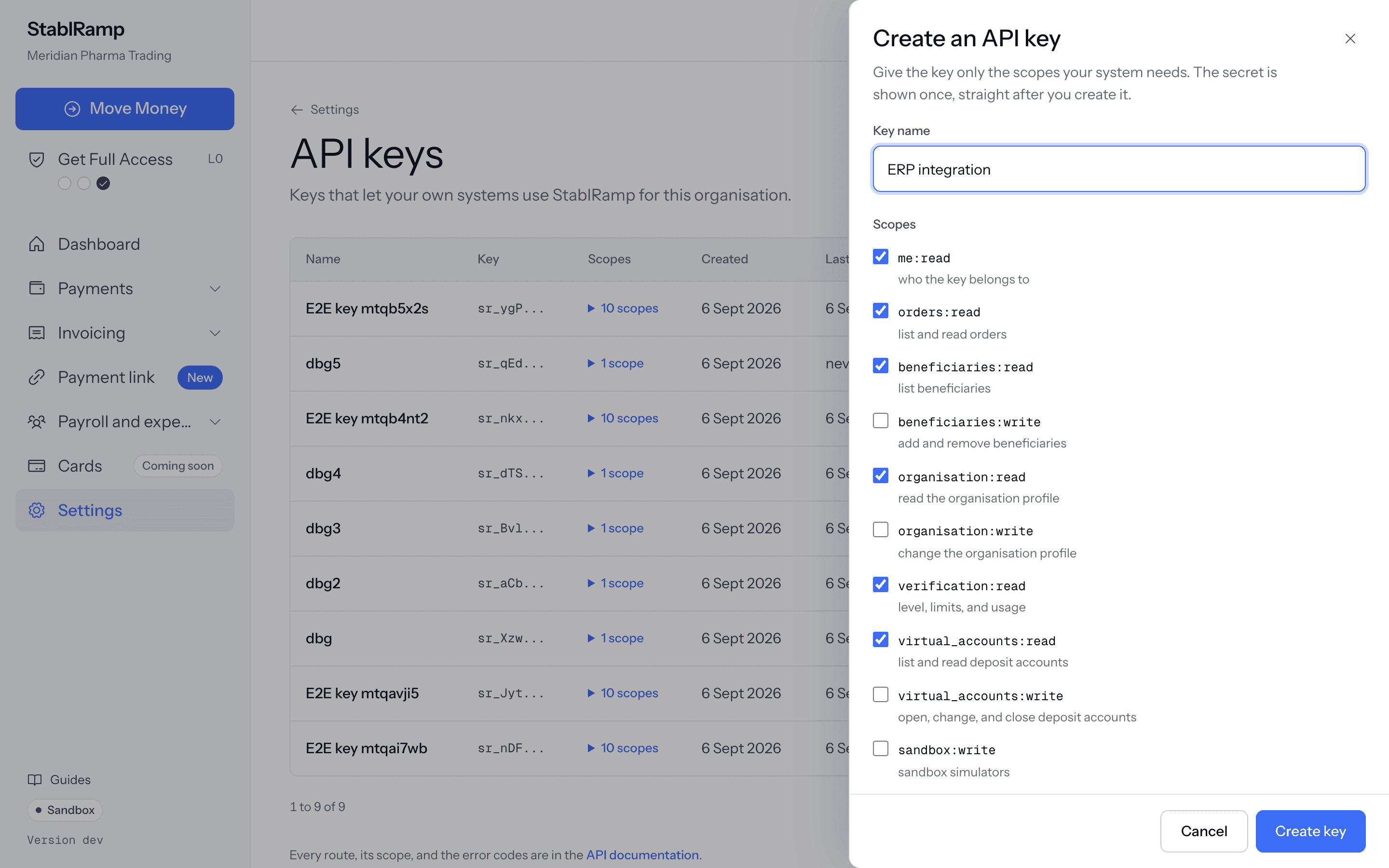Click the Cards icon in sidebar

pyautogui.click(x=37, y=465)
